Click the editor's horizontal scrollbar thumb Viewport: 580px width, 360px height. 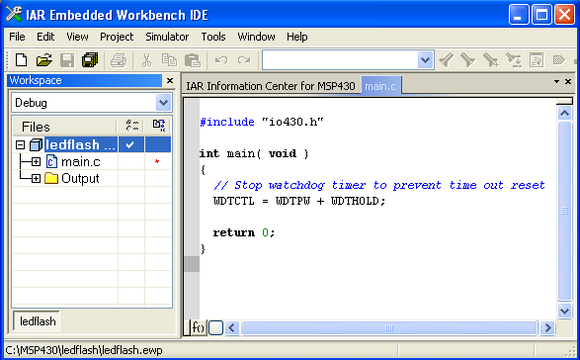[x=388, y=328]
